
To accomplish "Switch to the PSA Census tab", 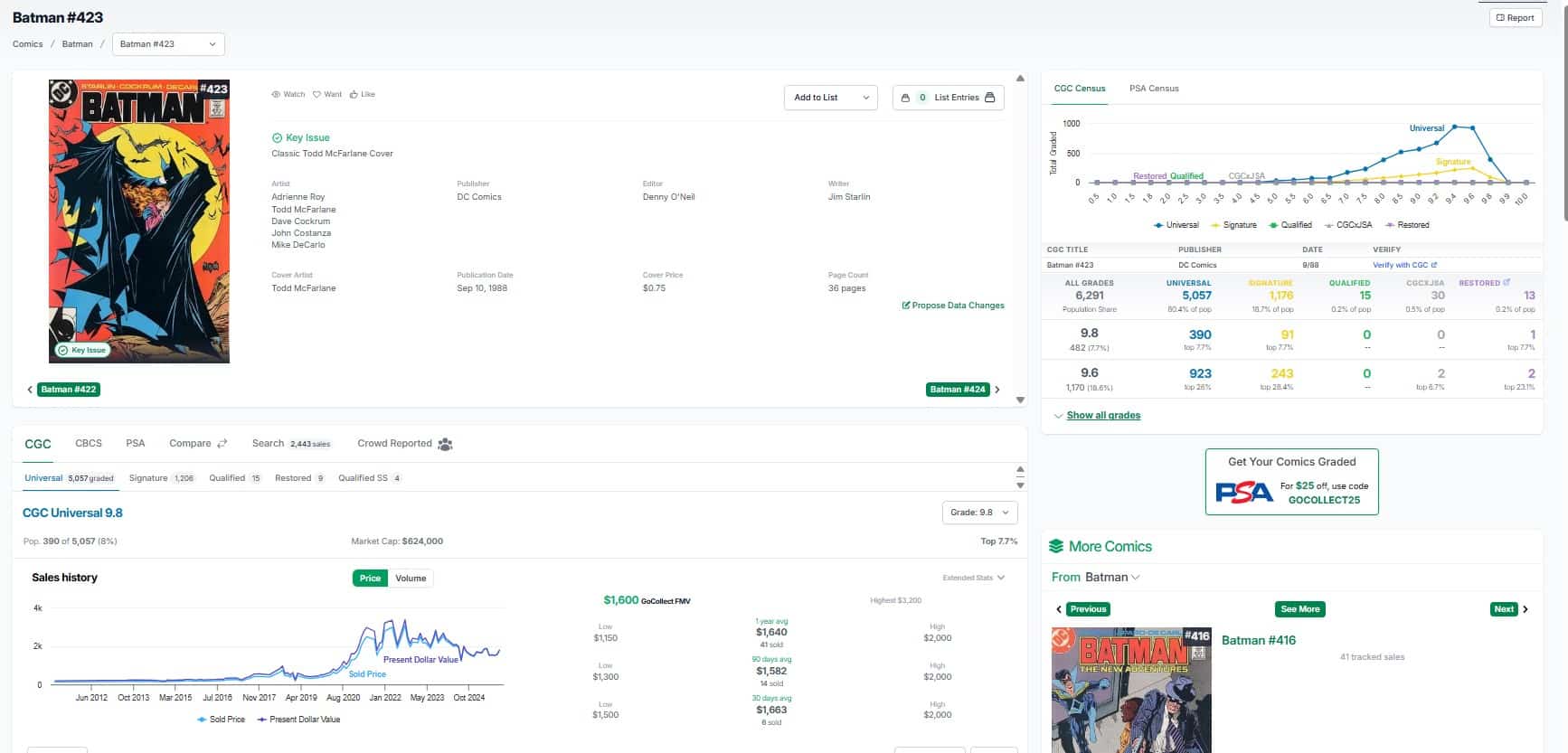I will pos(1153,89).
